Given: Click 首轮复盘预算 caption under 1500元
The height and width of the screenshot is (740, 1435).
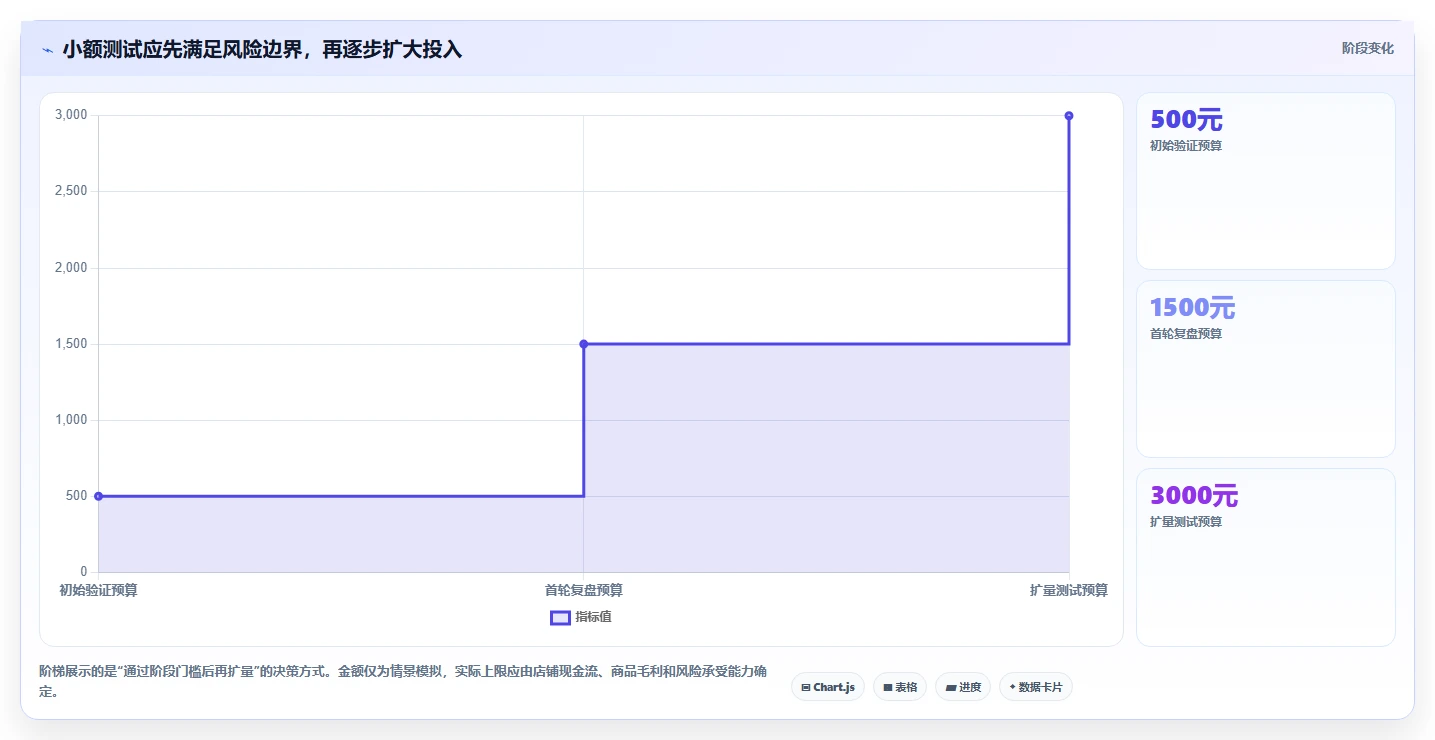Looking at the screenshot, I should (x=1186, y=333).
